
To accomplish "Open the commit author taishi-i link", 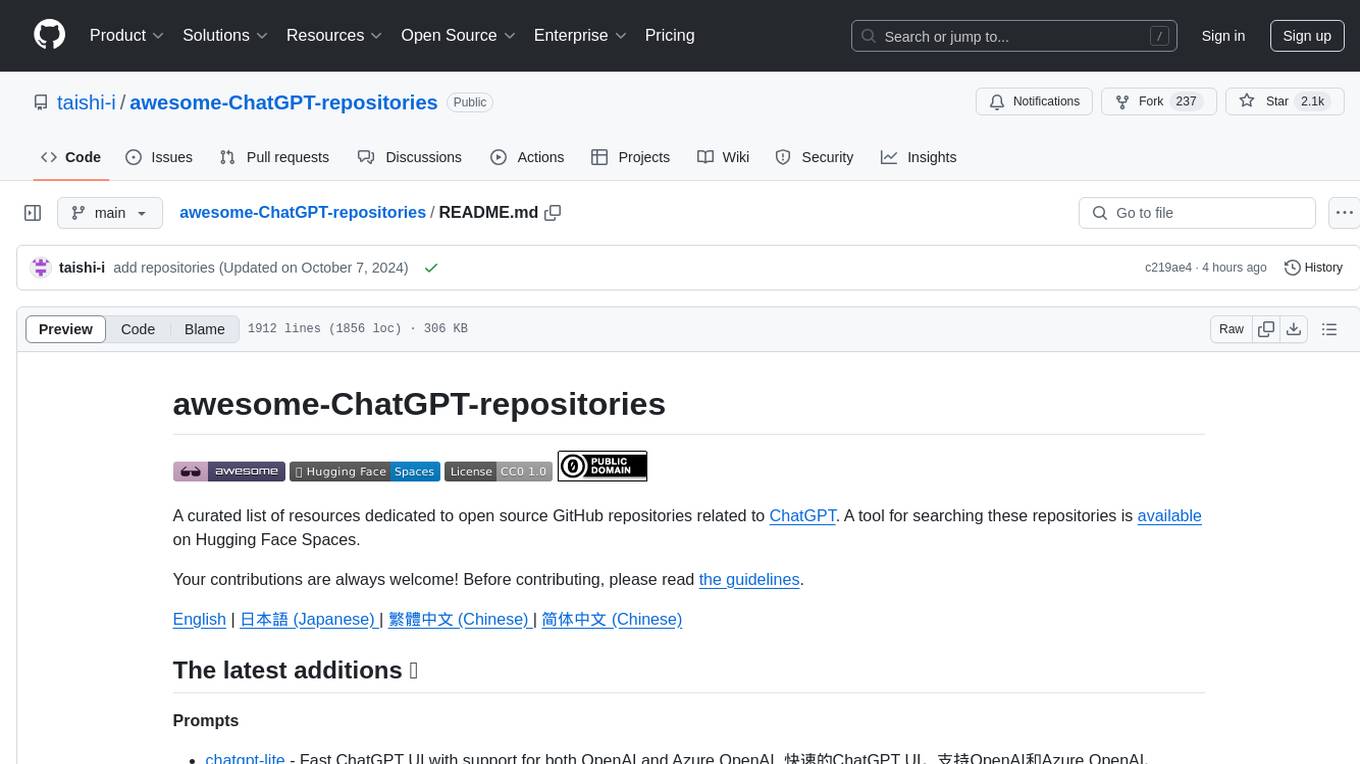I will 82,268.
